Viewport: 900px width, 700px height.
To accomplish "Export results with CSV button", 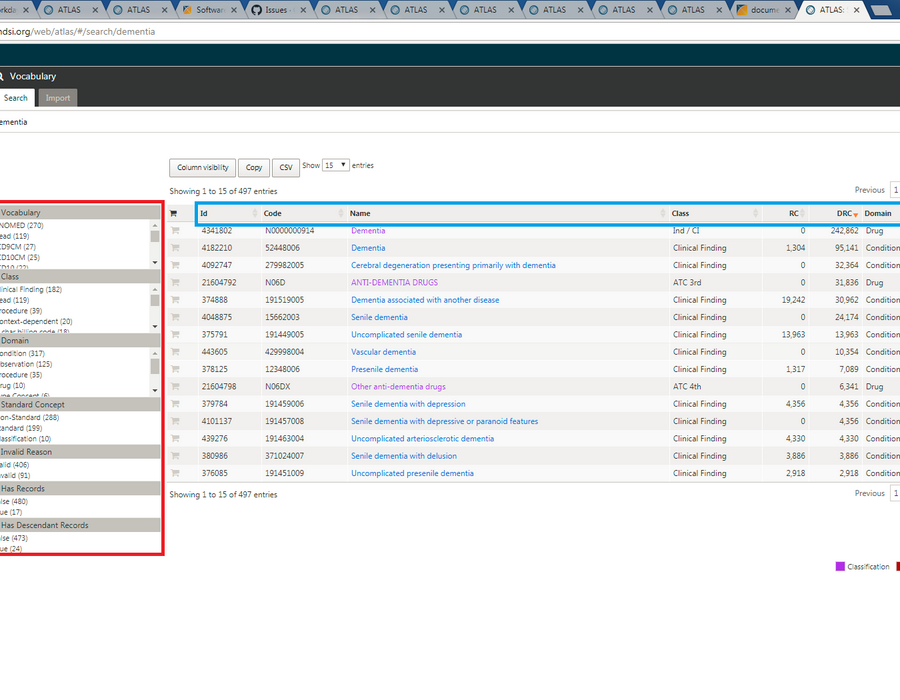I will point(286,168).
